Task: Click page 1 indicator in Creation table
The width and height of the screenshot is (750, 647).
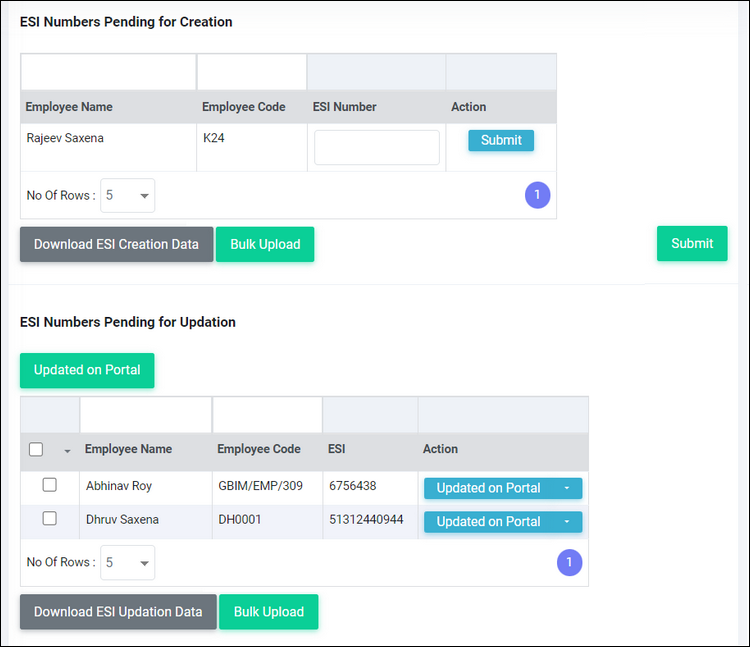Action: (x=537, y=195)
